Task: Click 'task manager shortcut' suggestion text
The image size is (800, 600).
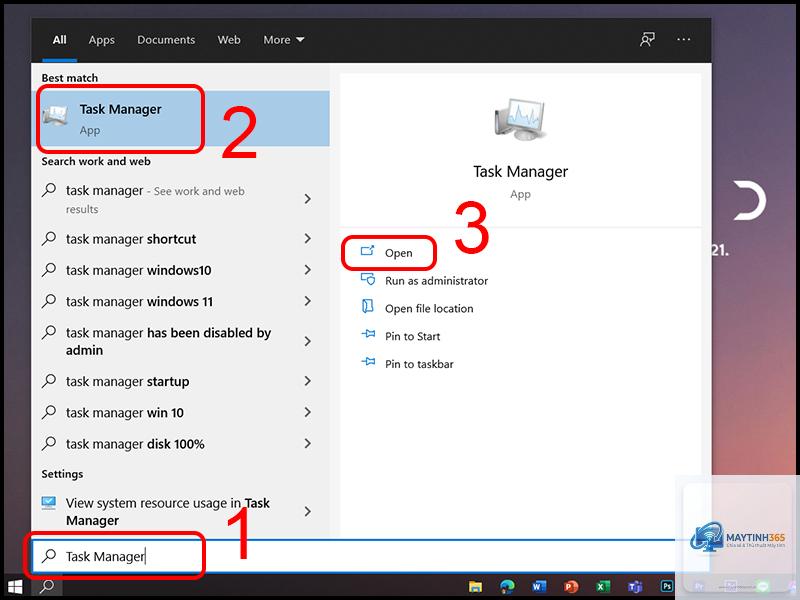Action: pos(131,239)
